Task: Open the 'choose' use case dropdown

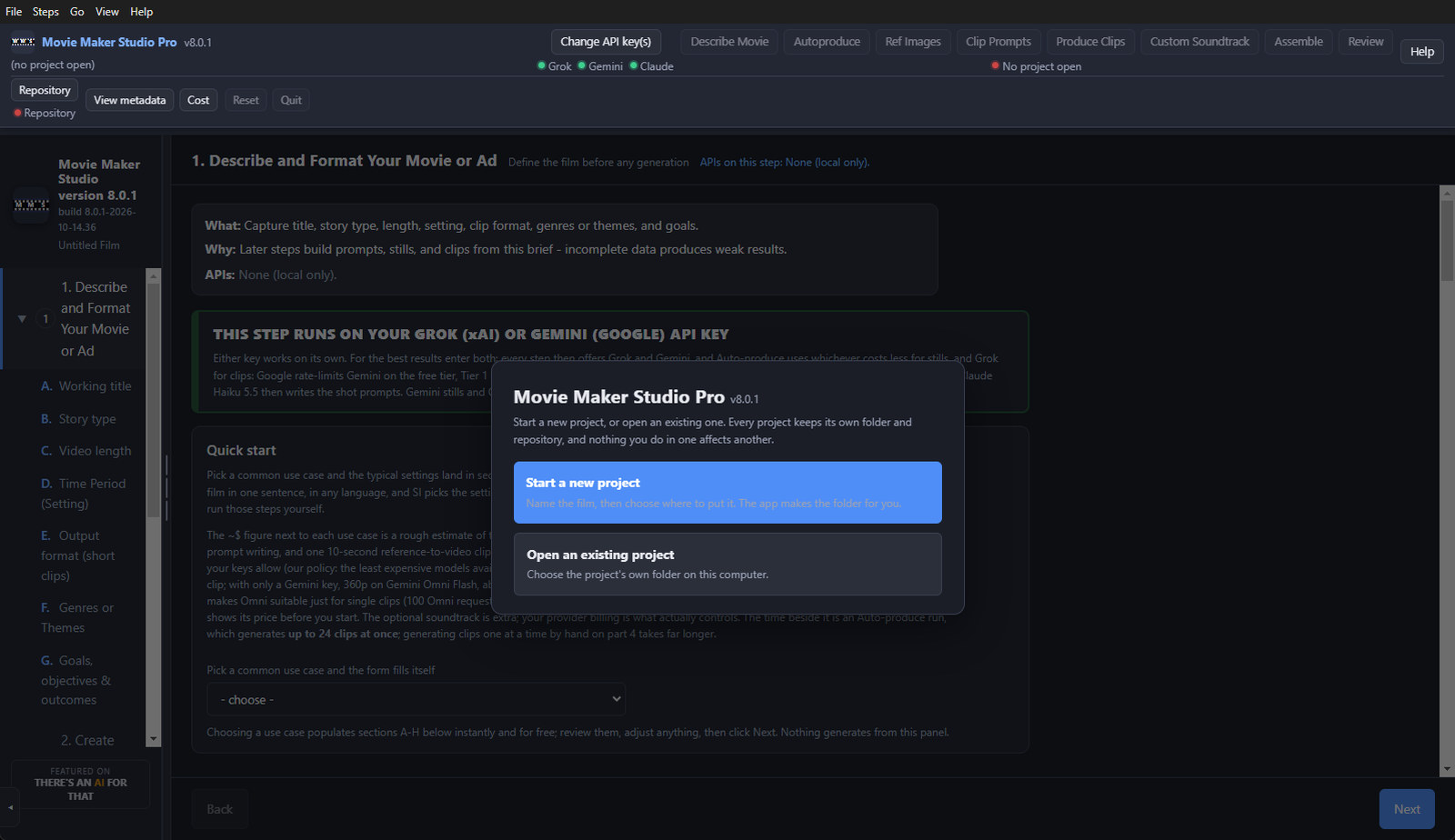Action: coord(416,699)
